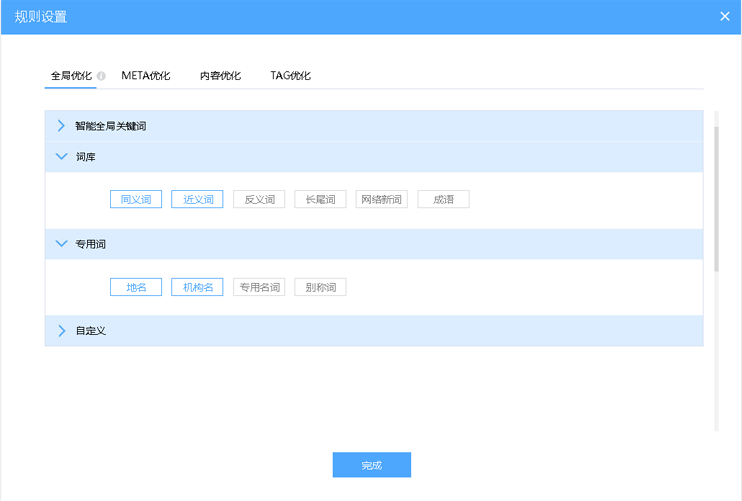
Task: Click the info icon beside 全局优化
Action: [x=101, y=76]
